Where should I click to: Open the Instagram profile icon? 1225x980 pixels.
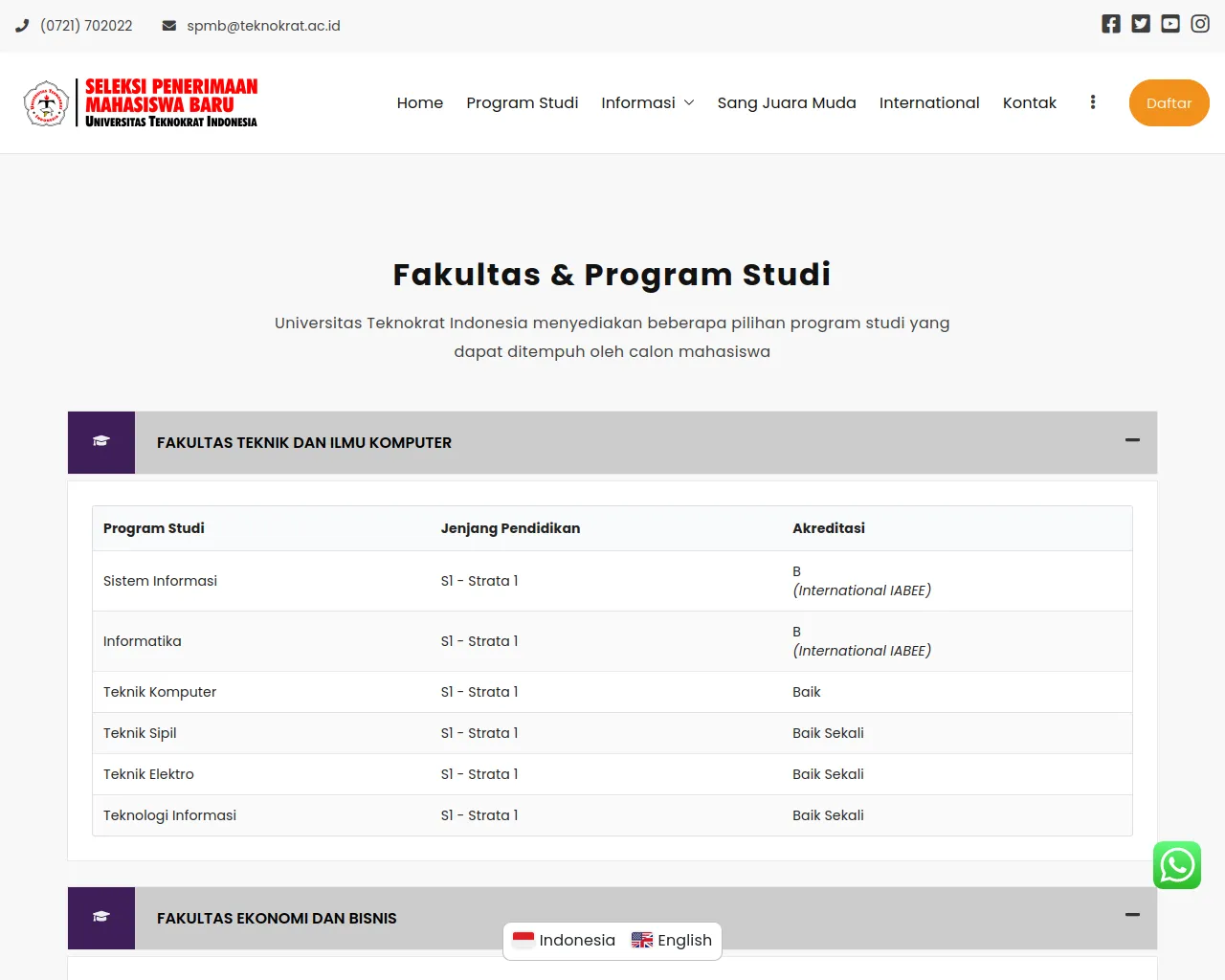point(1200,24)
